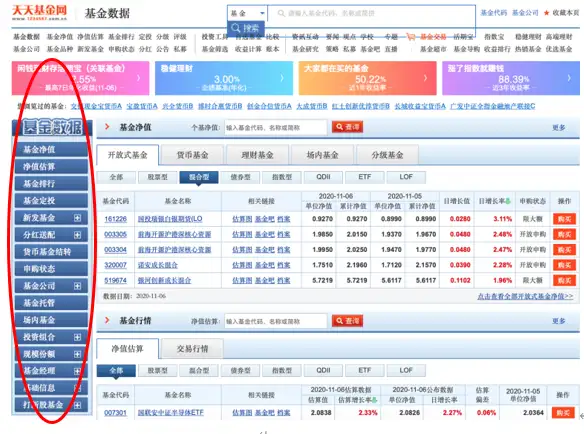Click the red 查询 button in 基金净值 section

347,127
